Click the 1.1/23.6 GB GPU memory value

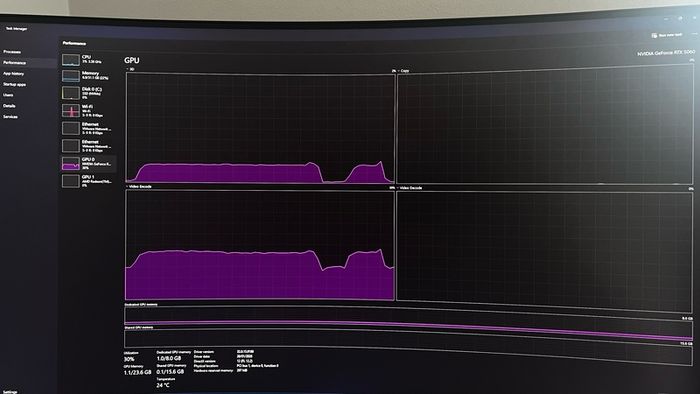[x=138, y=372]
